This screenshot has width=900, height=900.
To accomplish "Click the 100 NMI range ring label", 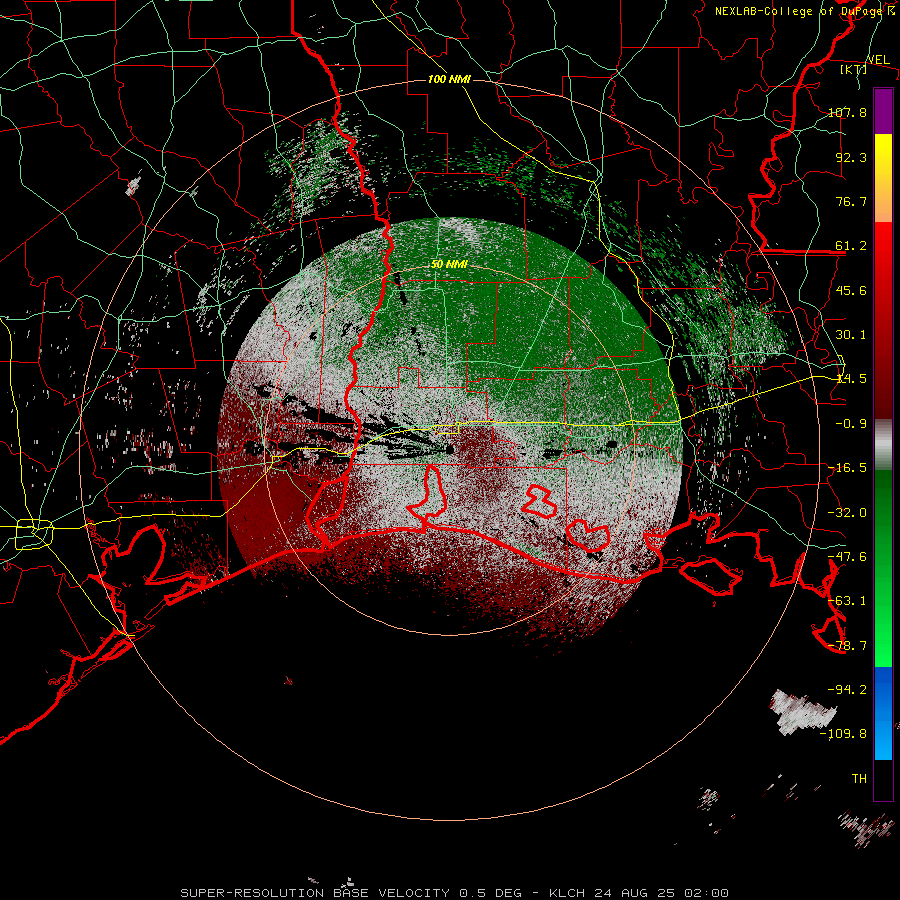I will (x=449, y=79).
